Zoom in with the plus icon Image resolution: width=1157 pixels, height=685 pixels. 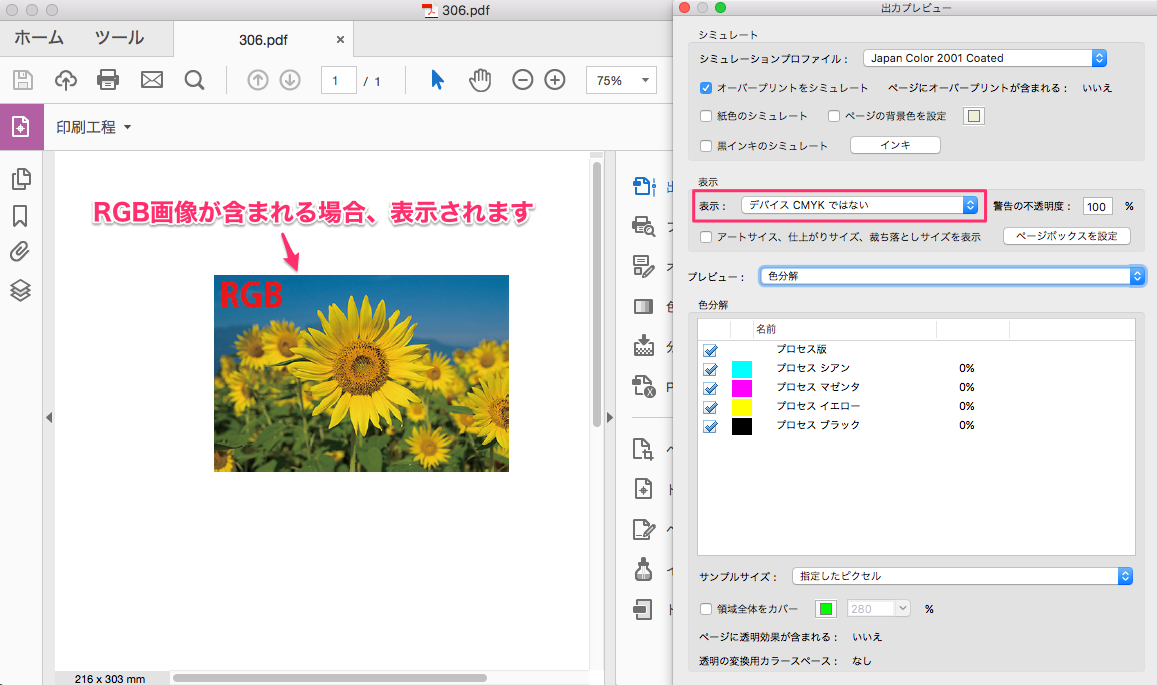[555, 80]
